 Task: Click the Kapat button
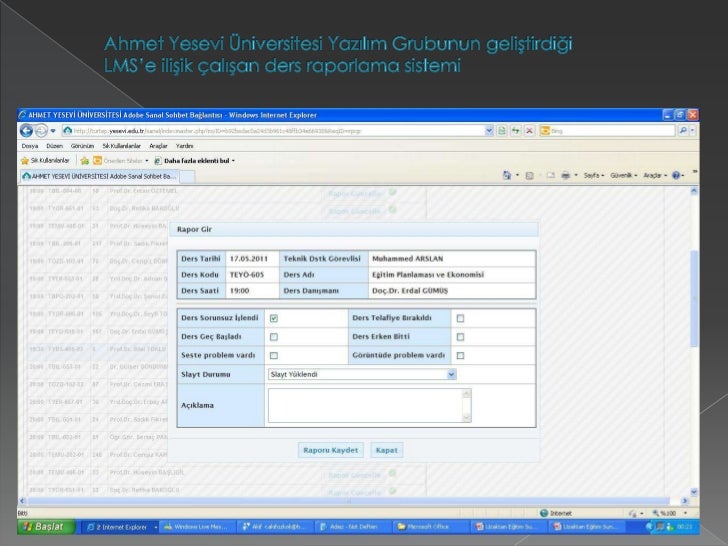[x=386, y=450]
